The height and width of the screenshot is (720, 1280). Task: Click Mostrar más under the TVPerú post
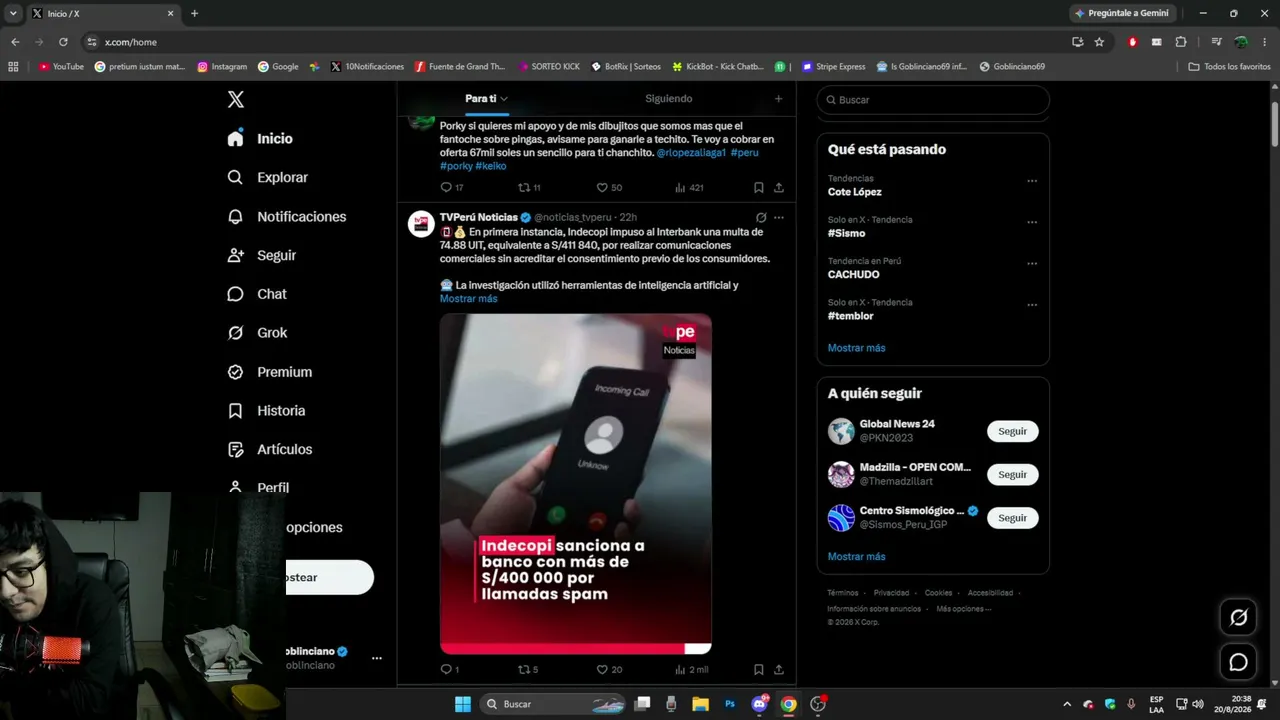point(468,299)
